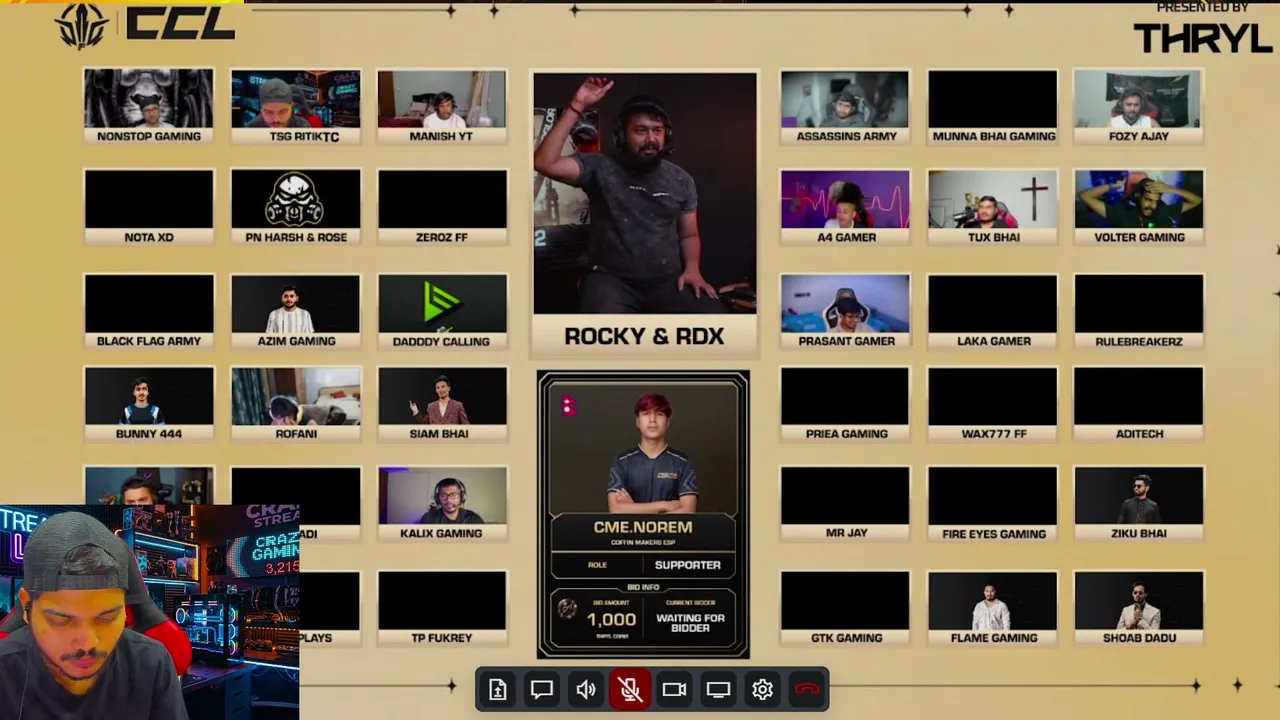Select the A4 Gamer tile
The image size is (1280, 720).
846,208
